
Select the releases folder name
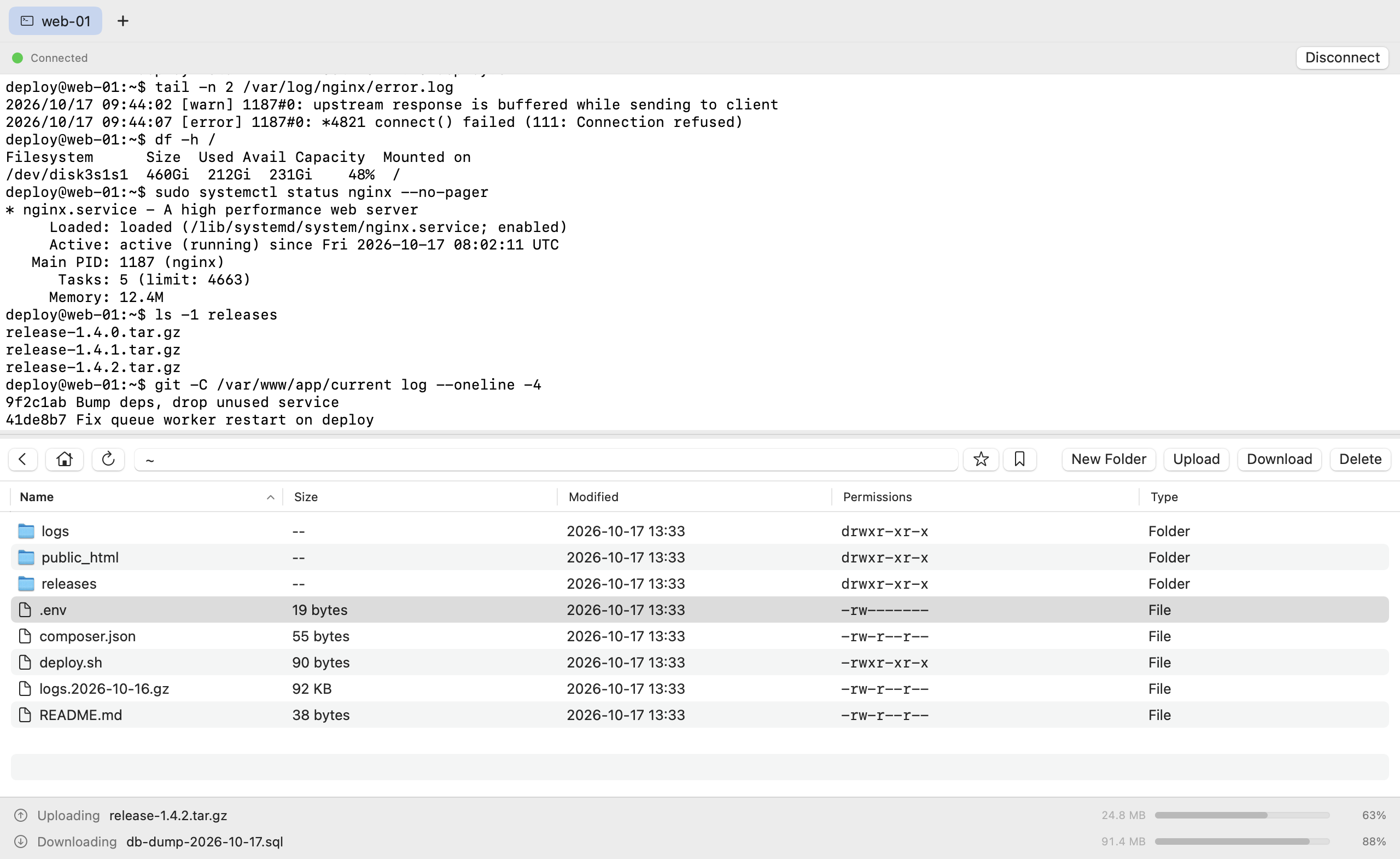click(x=69, y=583)
